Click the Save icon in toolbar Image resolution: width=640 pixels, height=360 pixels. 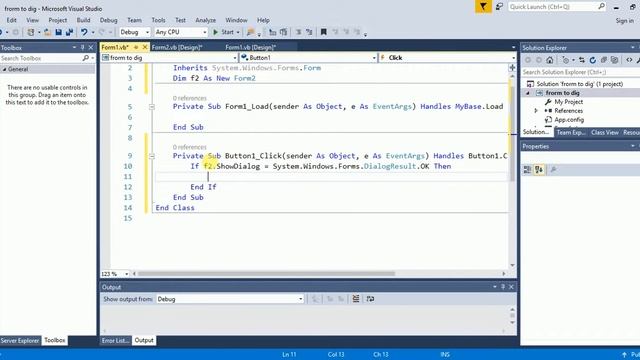(x=58, y=32)
